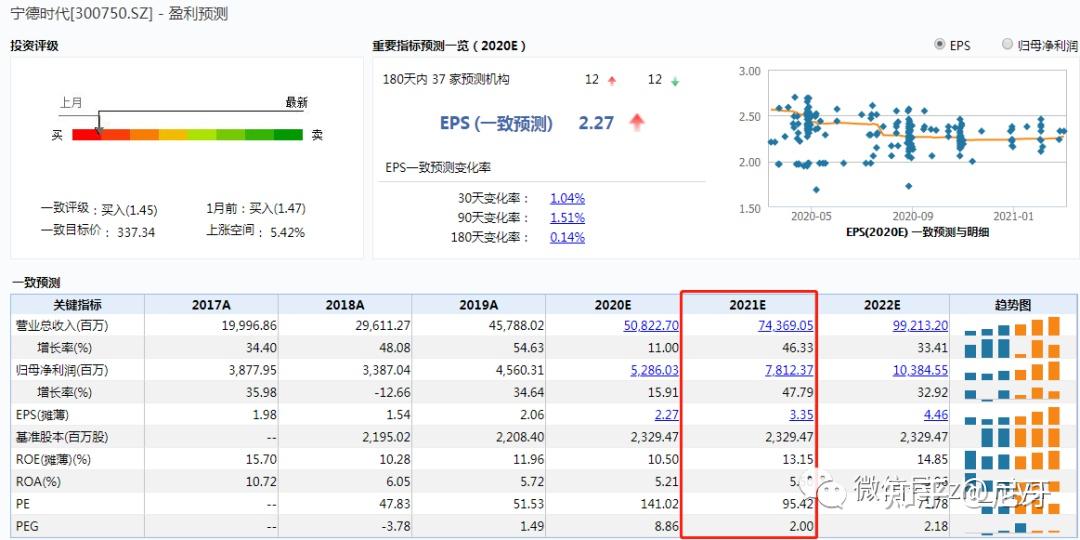Click the large red arrow next to EPS 2.27

pos(637,123)
